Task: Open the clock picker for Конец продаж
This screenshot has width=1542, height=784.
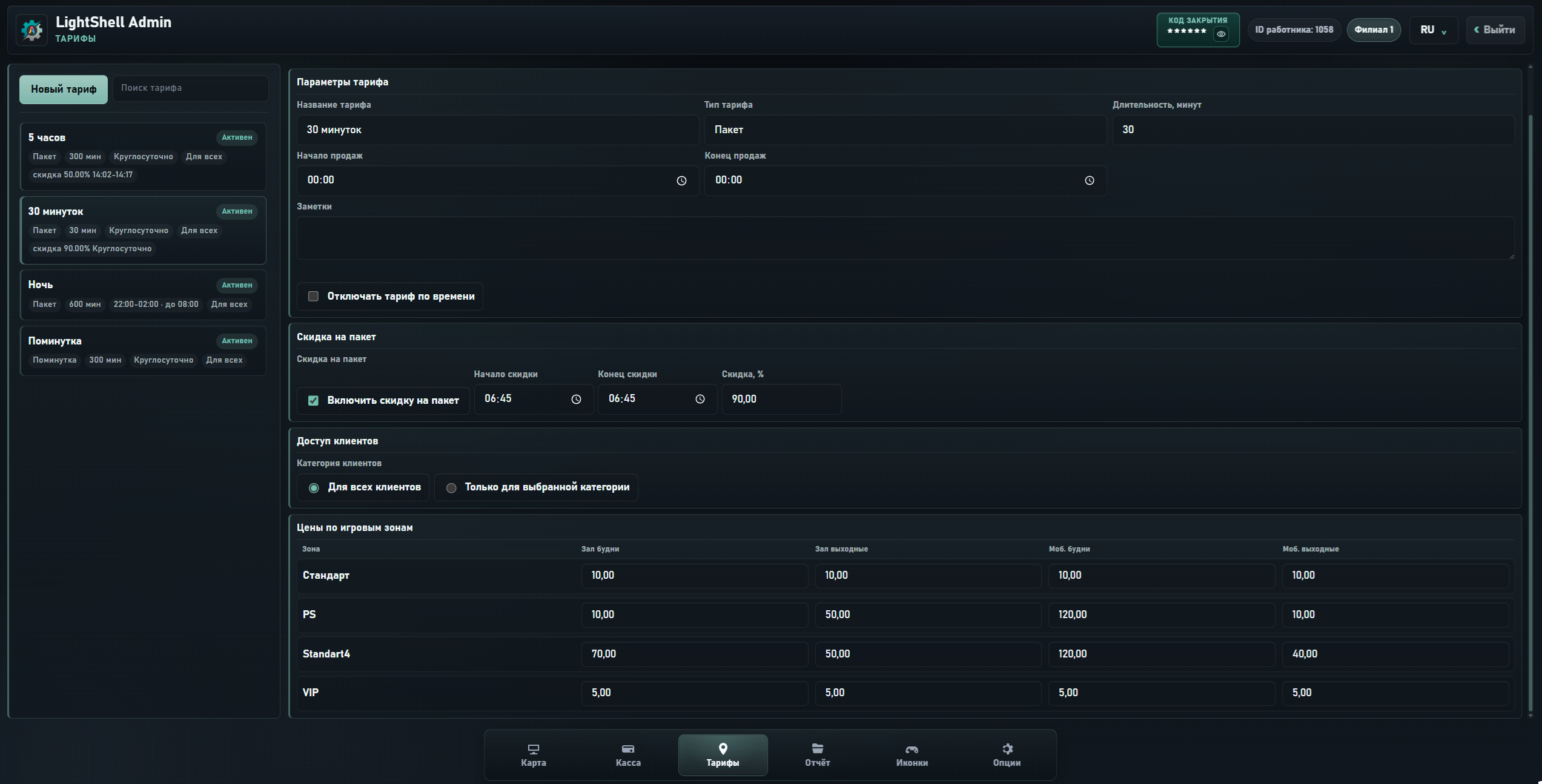Action: (1089, 180)
